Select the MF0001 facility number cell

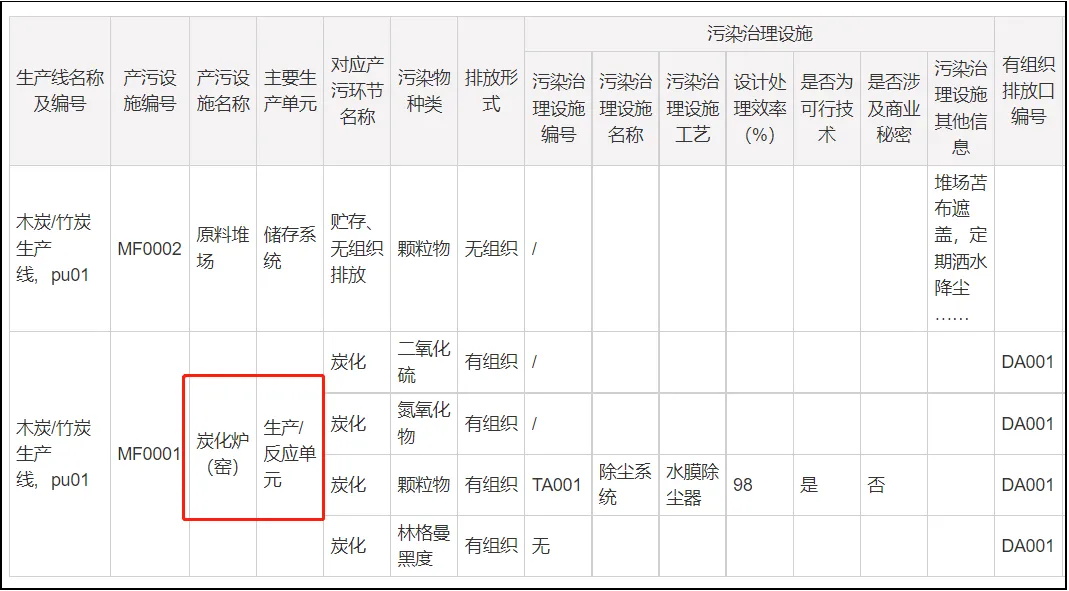[150, 454]
